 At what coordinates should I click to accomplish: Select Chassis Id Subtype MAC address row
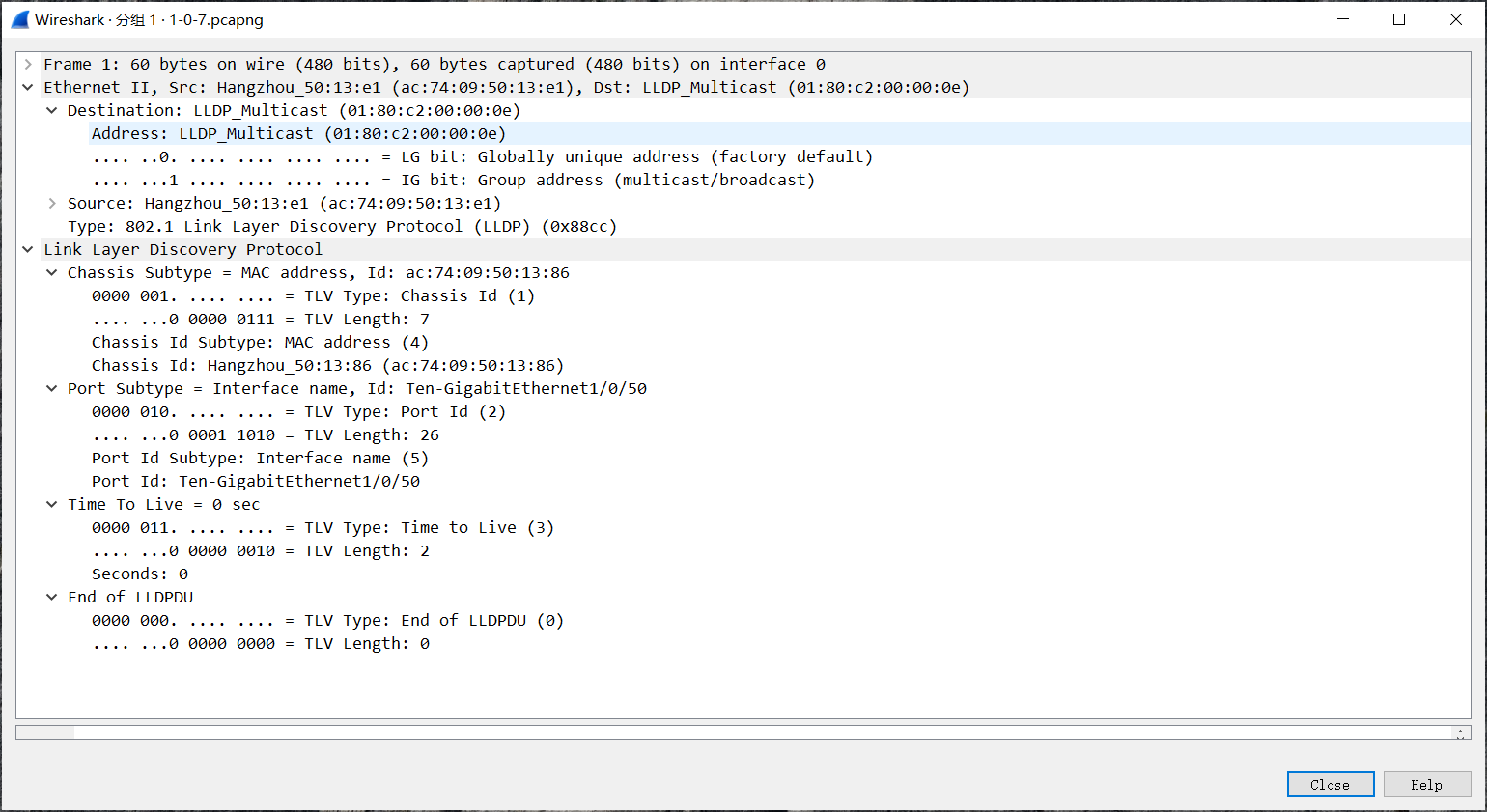[x=260, y=343]
